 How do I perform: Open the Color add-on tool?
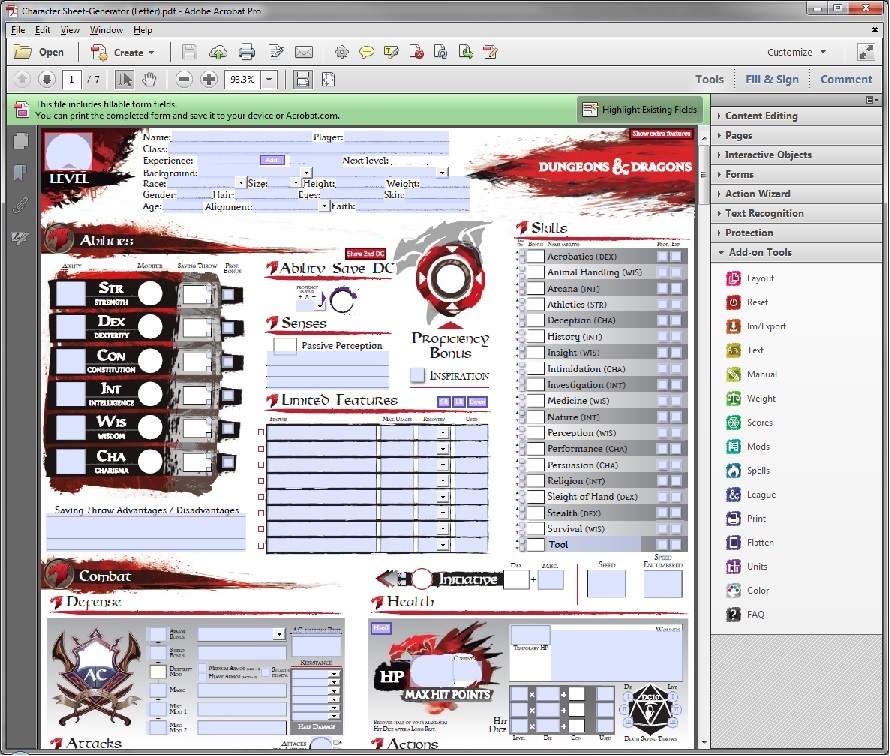tap(757, 591)
